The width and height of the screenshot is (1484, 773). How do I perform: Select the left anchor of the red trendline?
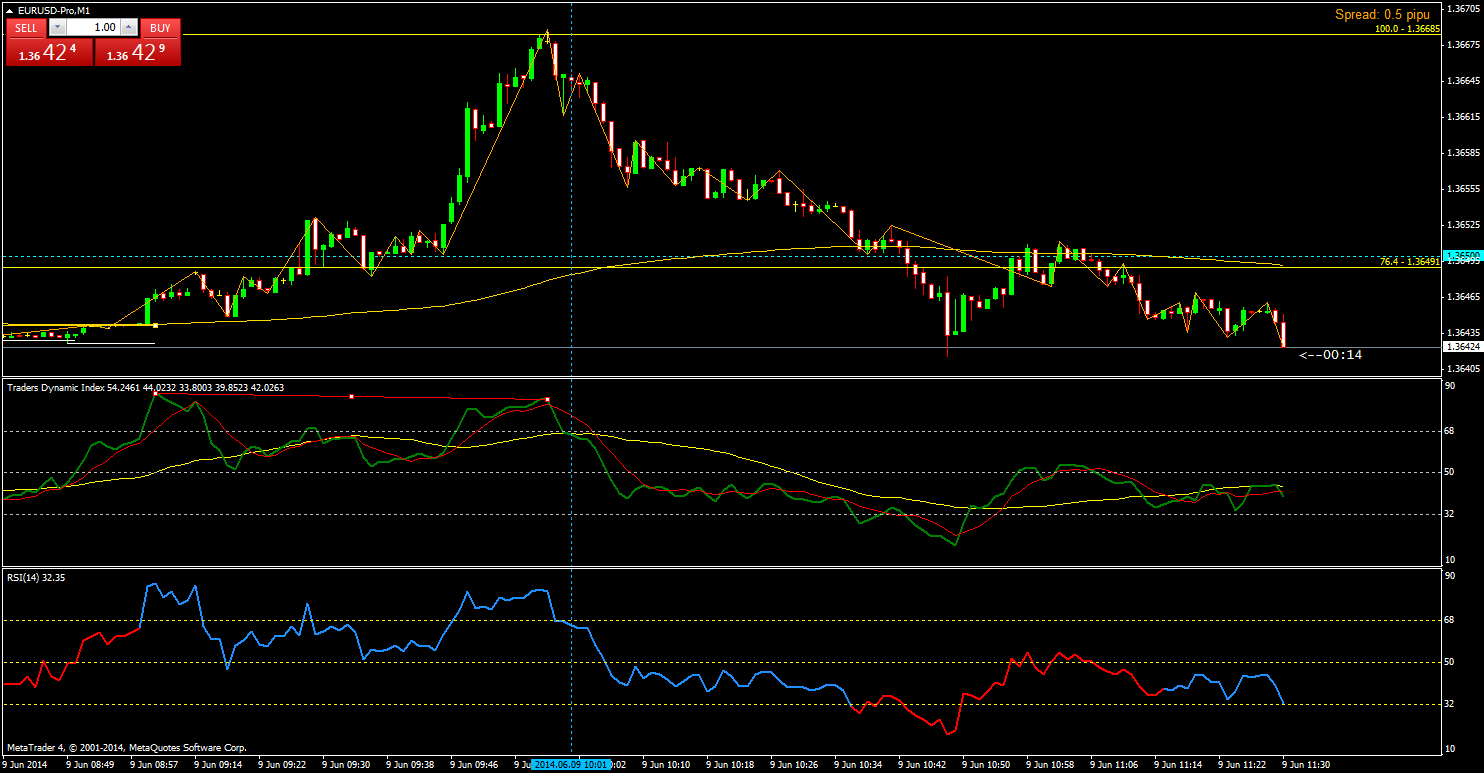(155, 395)
